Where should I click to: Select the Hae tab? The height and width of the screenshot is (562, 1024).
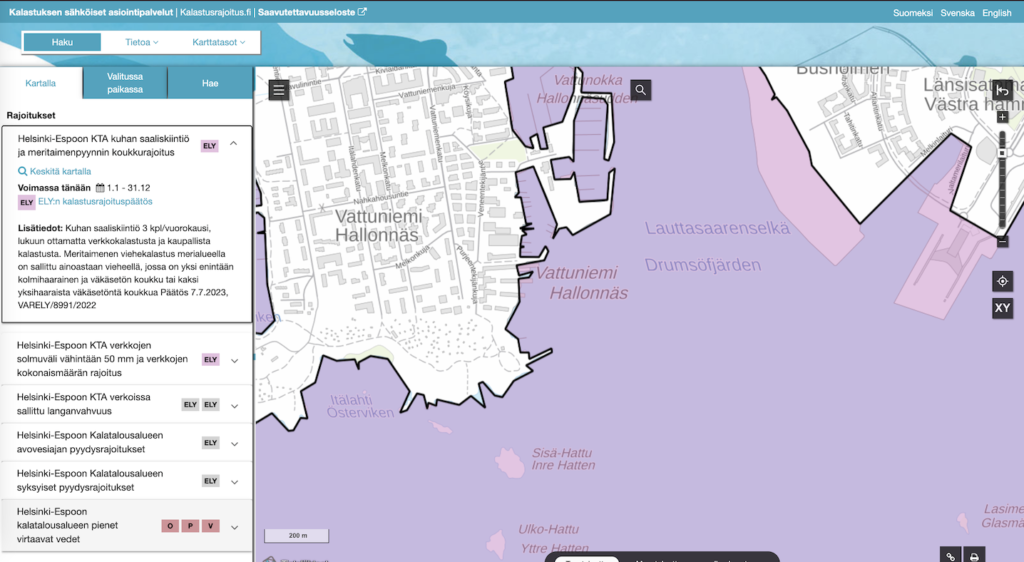tap(210, 83)
